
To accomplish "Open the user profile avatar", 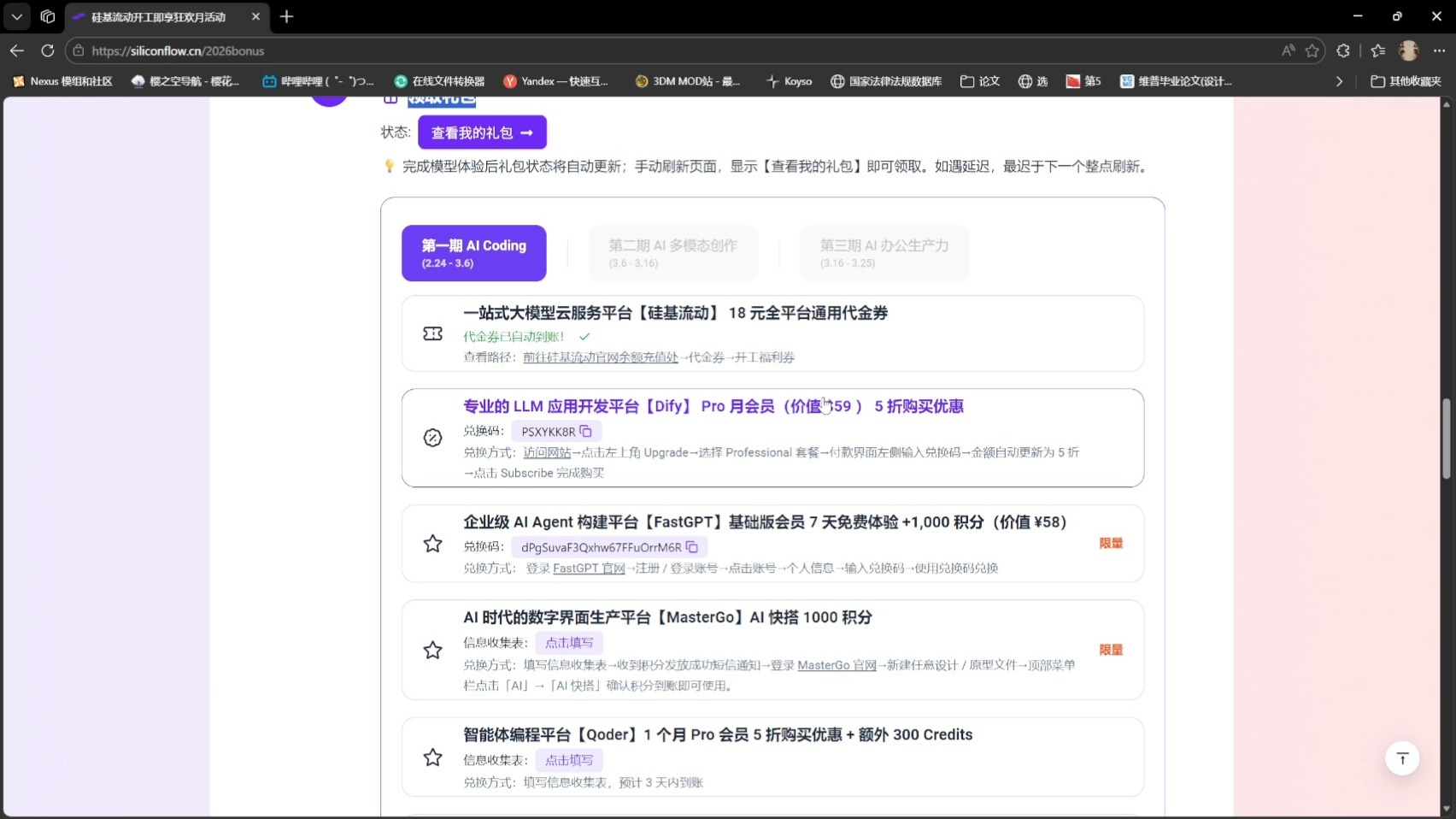I will pyautogui.click(x=1409, y=50).
